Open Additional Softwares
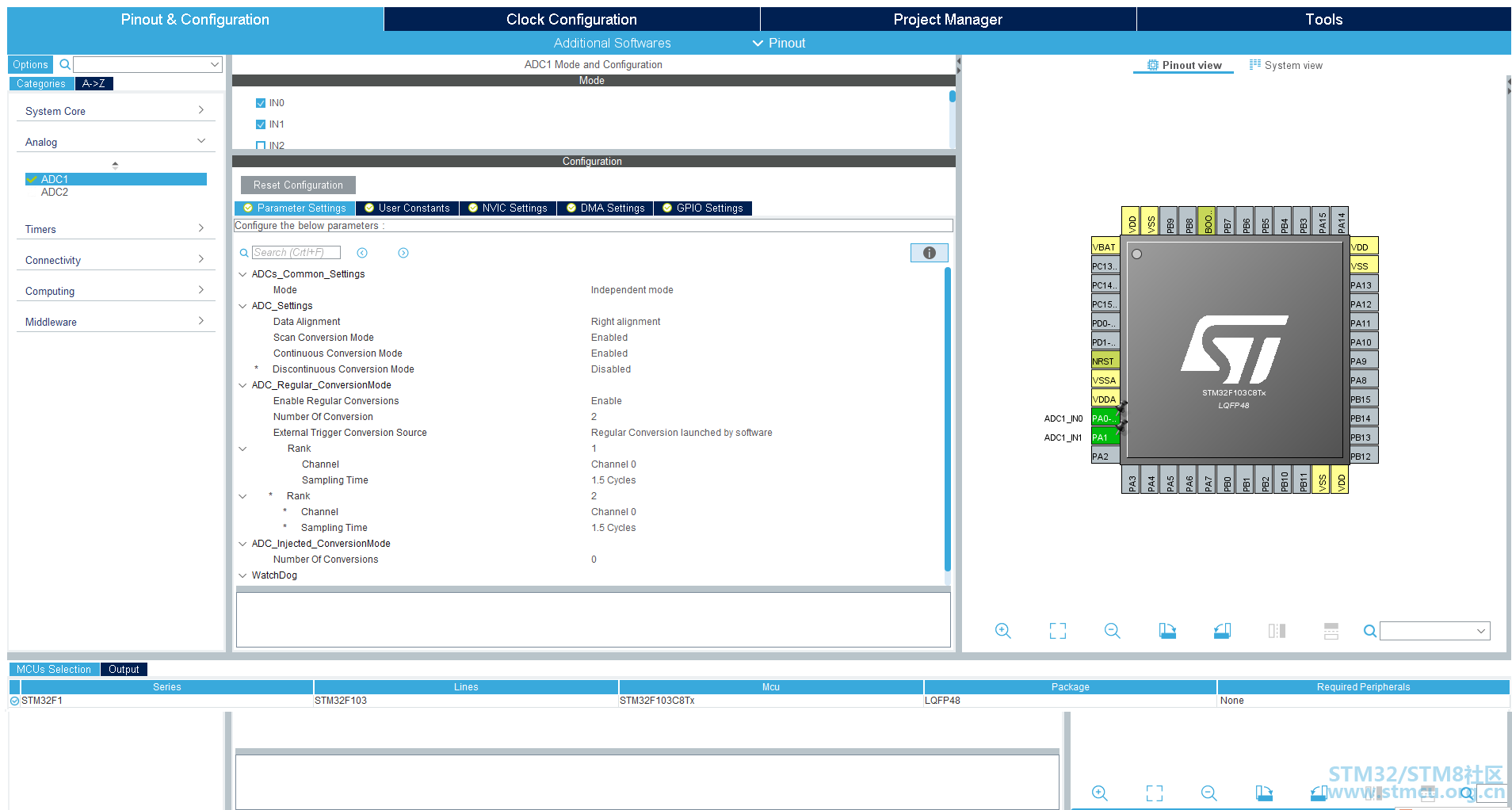Viewport: 1512px width, 810px height. (x=613, y=43)
